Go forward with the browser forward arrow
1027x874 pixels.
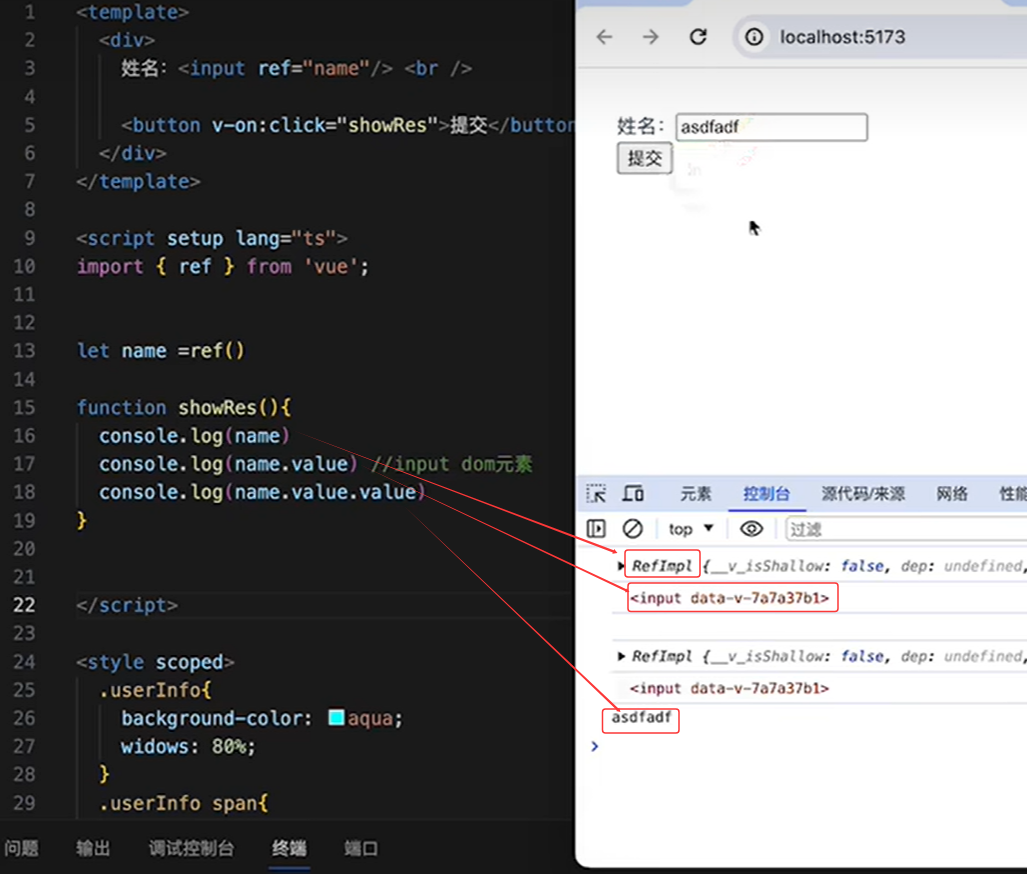pos(650,37)
